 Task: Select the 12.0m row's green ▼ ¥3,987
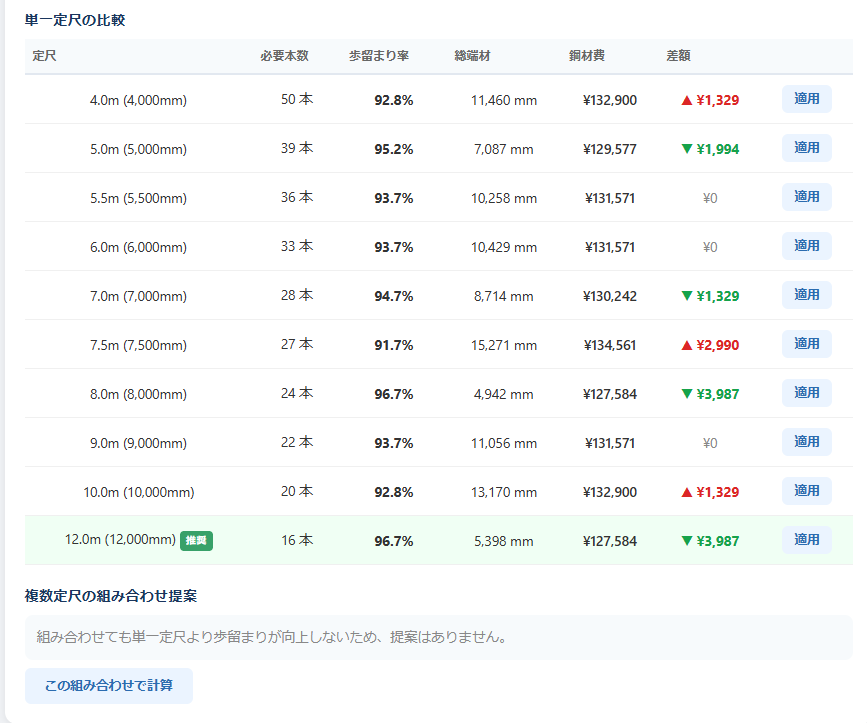pos(709,541)
